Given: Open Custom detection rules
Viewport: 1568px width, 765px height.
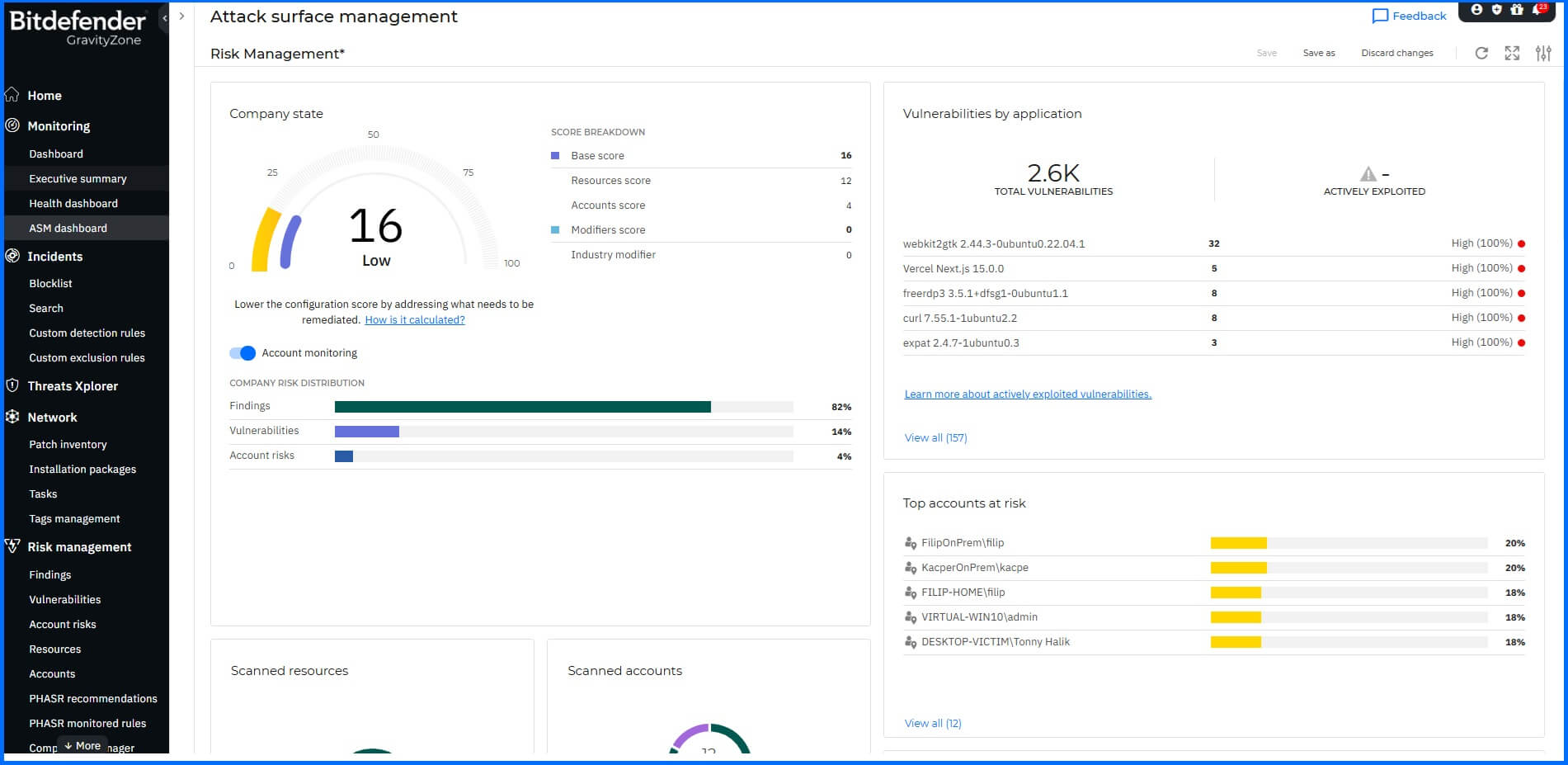Looking at the screenshot, I should (x=87, y=333).
